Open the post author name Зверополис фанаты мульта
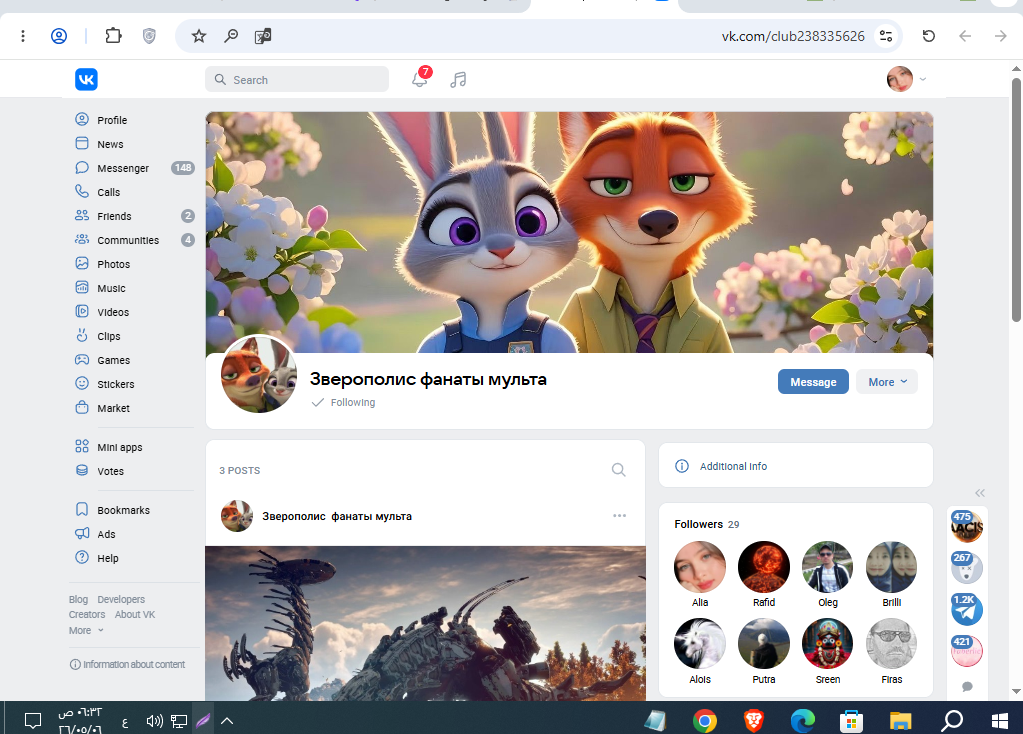1023x734 pixels. (x=337, y=516)
